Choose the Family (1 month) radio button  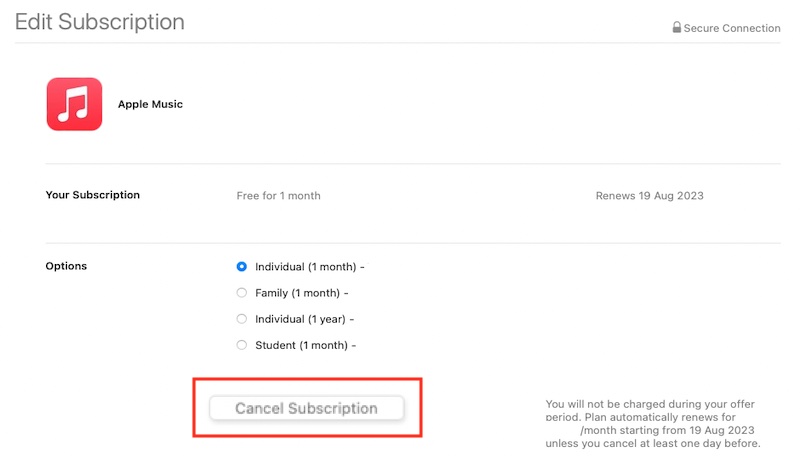pyautogui.click(x=241, y=293)
